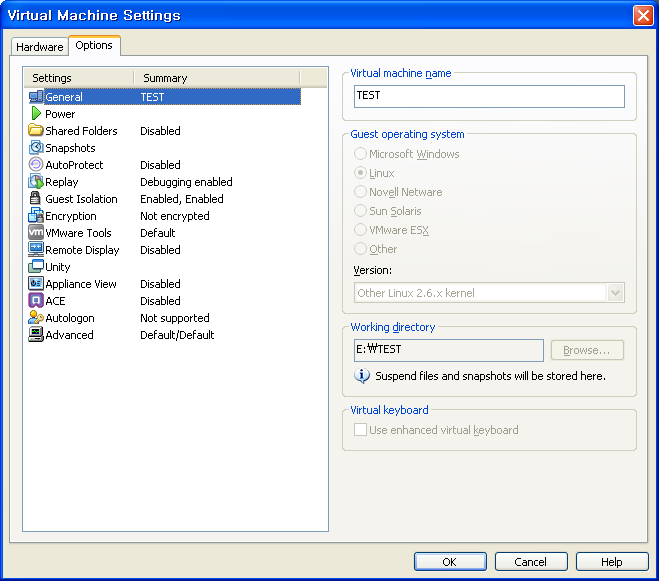Select the Replay row
The width and height of the screenshot is (659, 581).
(x=164, y=182)
